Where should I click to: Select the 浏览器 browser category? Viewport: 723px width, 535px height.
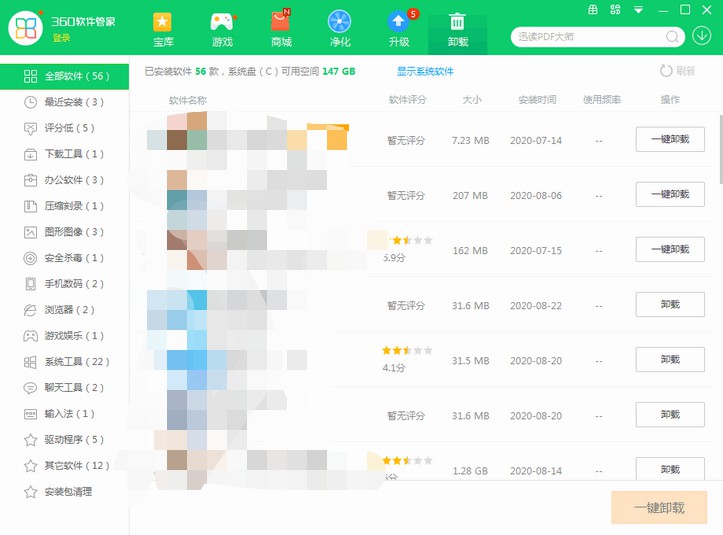point(73,310)
